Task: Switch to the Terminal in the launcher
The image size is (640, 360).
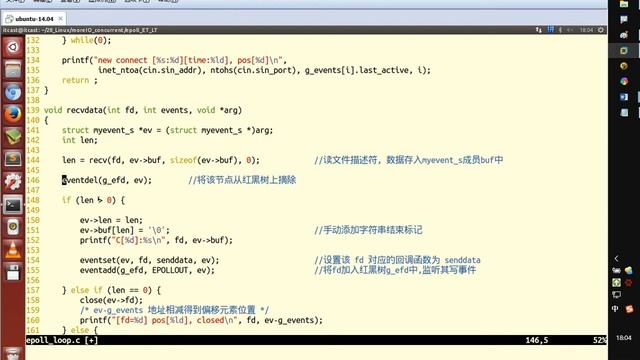Action: click(x=13, y=204)
